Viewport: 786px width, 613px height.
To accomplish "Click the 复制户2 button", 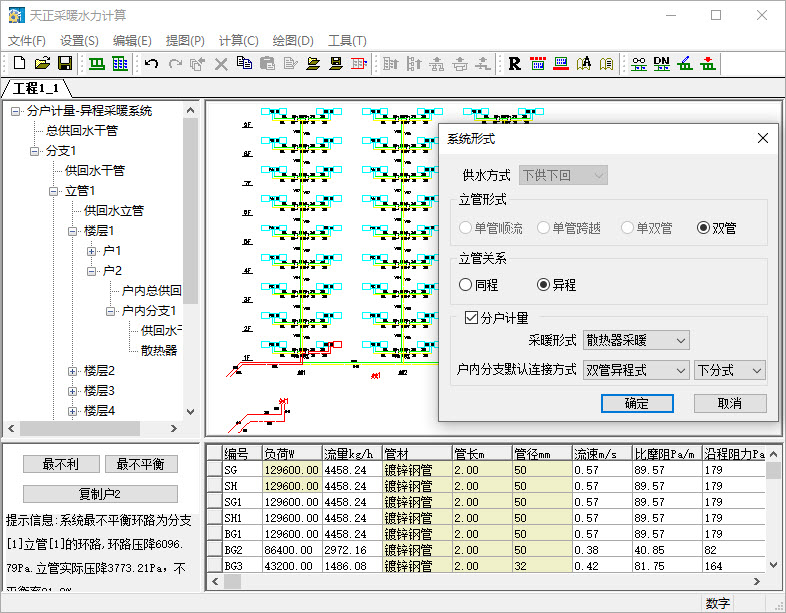I will tap(100, 494).
